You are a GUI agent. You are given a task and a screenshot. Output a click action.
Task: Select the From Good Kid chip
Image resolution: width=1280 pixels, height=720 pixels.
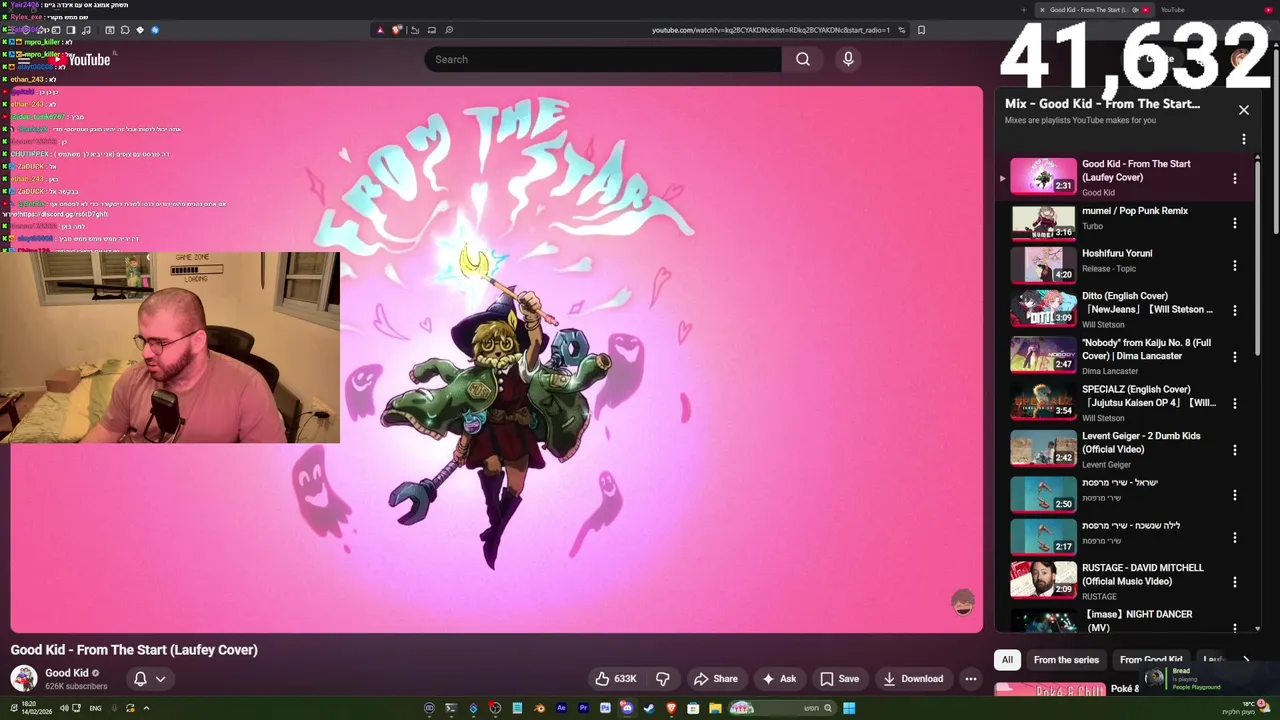tap(1151, 660)
